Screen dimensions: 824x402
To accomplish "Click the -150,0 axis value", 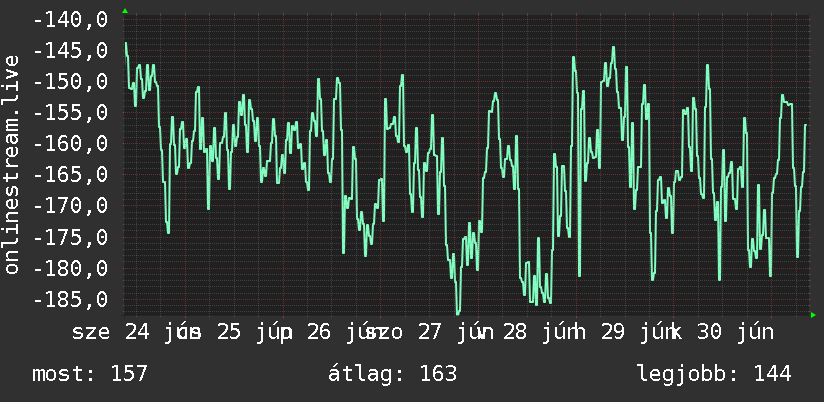I will (70, 82).
